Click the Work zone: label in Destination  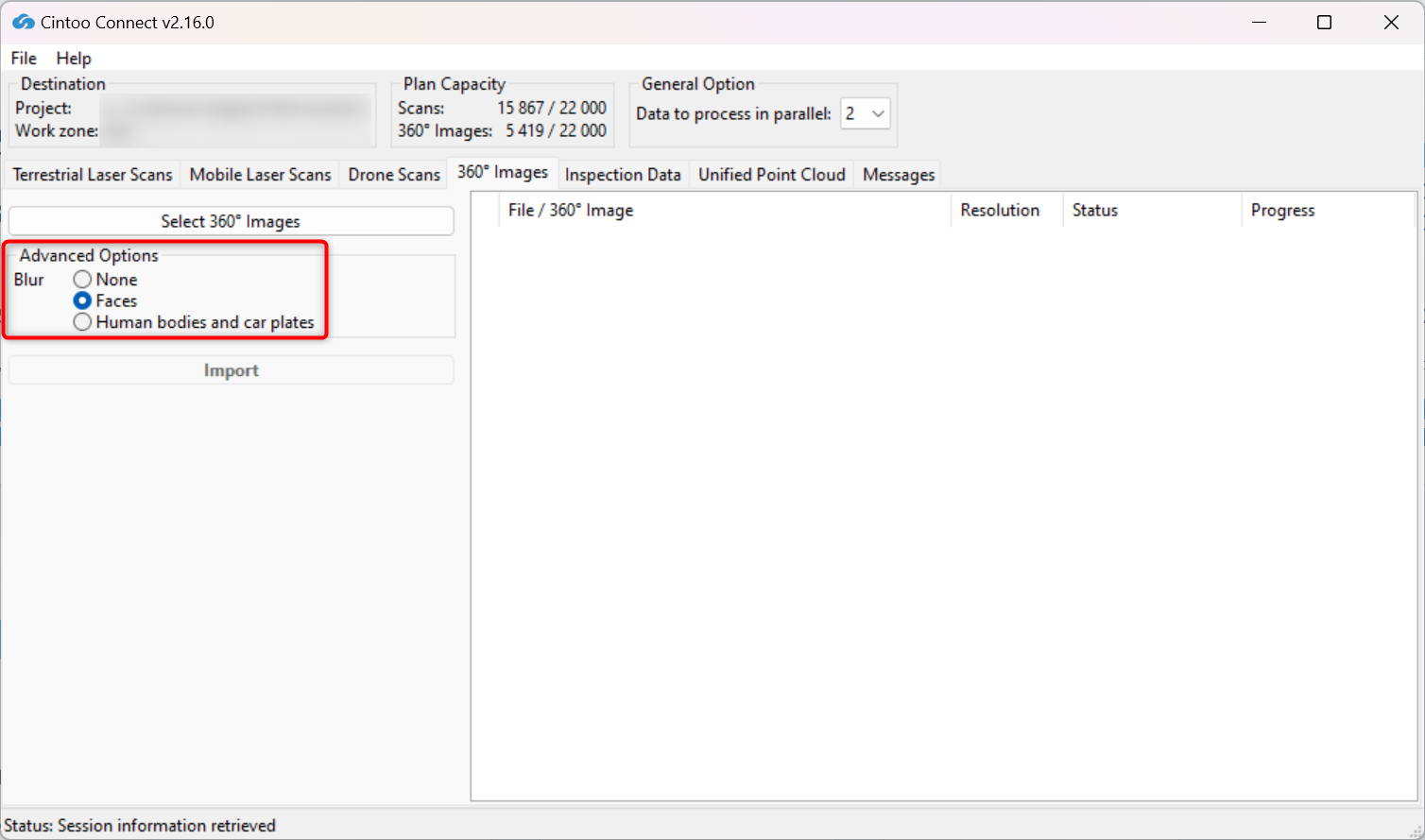57,130
